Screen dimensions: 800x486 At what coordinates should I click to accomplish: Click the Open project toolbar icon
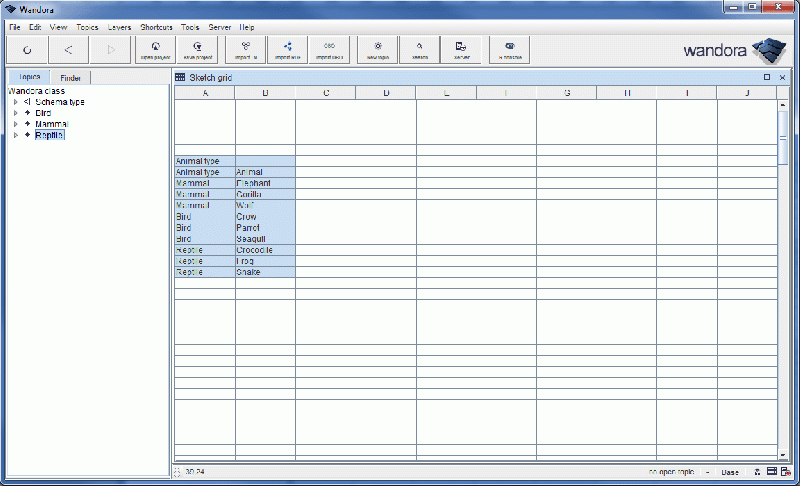pyautogui.click(x=155, y=48)
